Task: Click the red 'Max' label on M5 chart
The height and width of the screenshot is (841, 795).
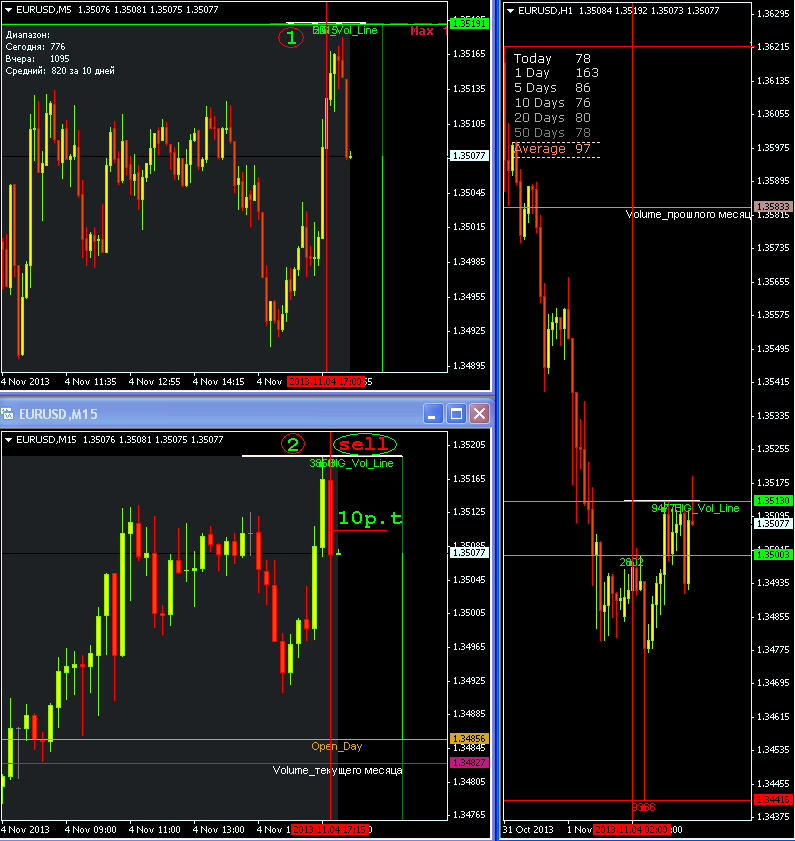Action: (422, 31)
